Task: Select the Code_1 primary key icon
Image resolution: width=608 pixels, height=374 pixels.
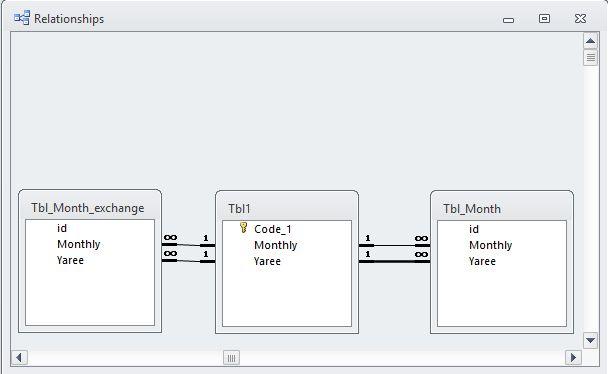Action: coord(244,228)
